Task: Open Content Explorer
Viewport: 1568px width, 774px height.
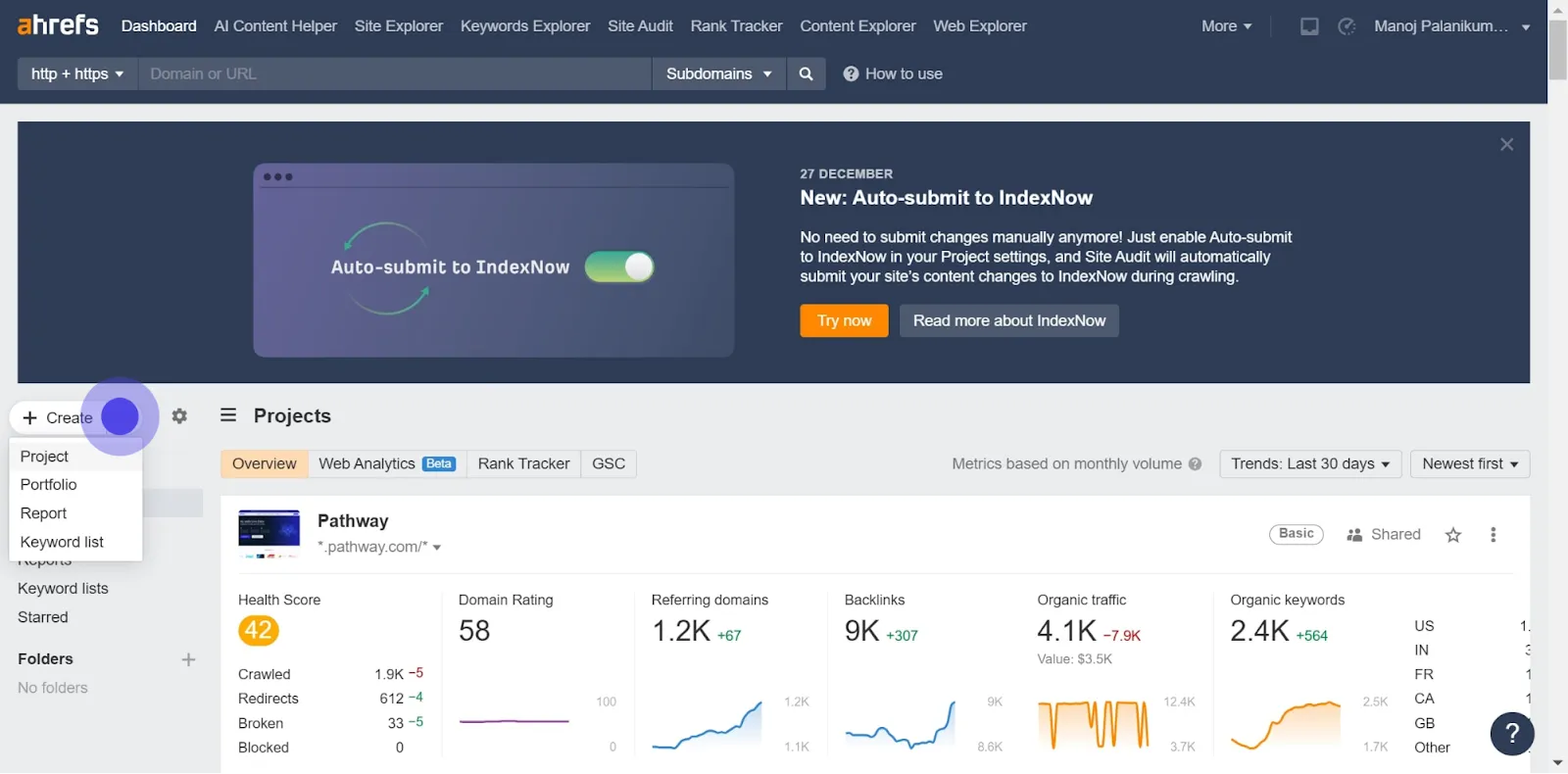Action: click(x=857, y=26)
